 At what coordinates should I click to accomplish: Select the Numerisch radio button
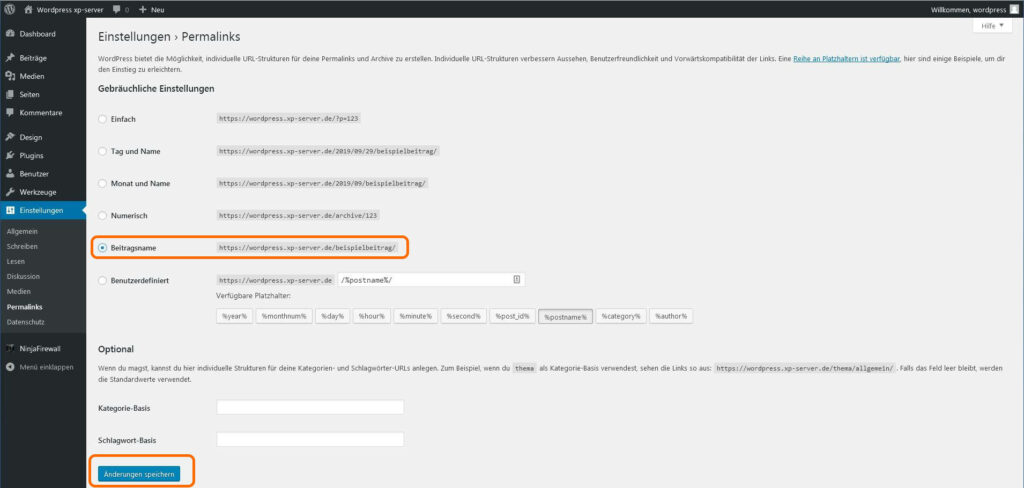(x=102, y=215)
